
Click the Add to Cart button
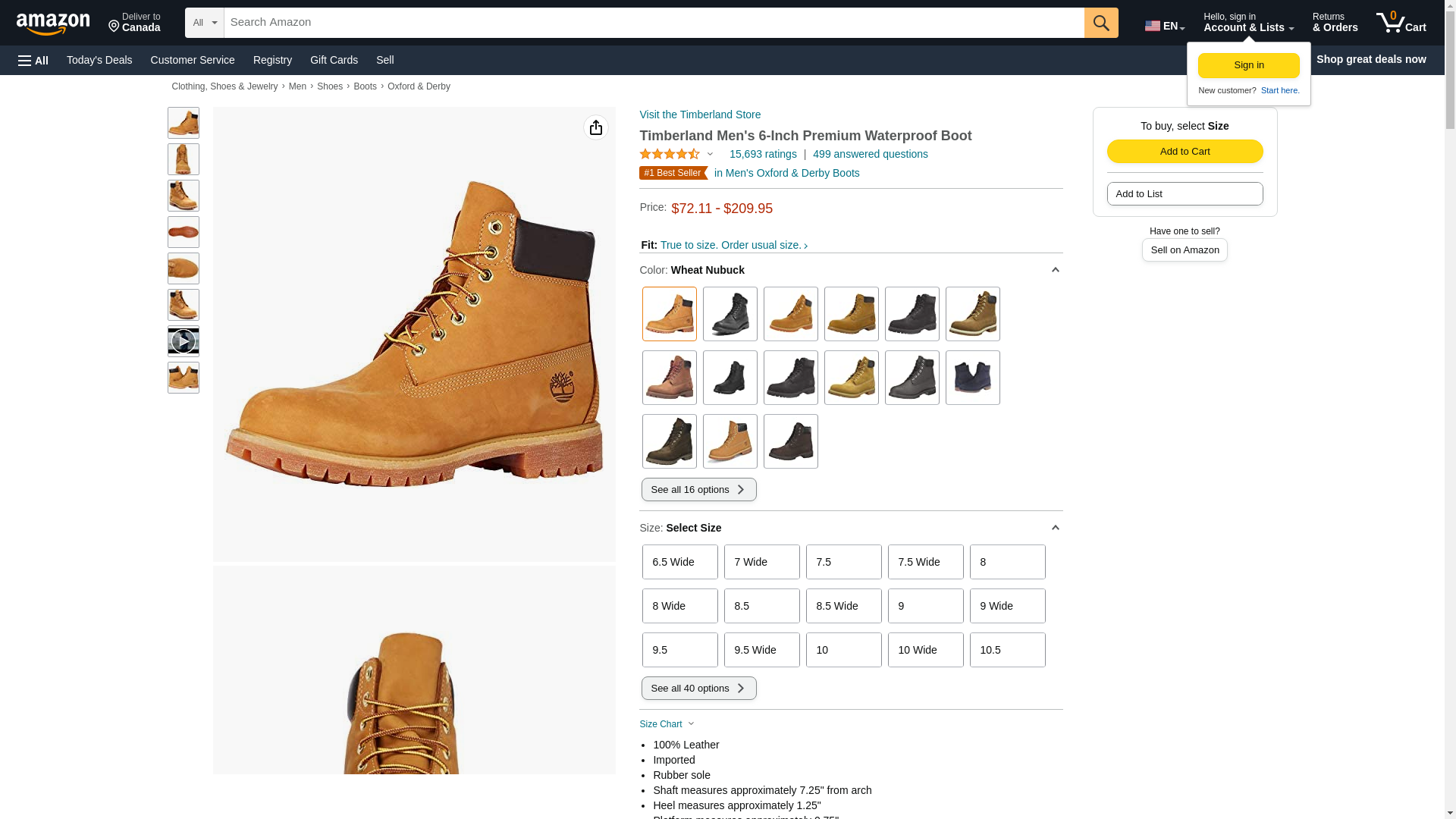click(1185, 151)
